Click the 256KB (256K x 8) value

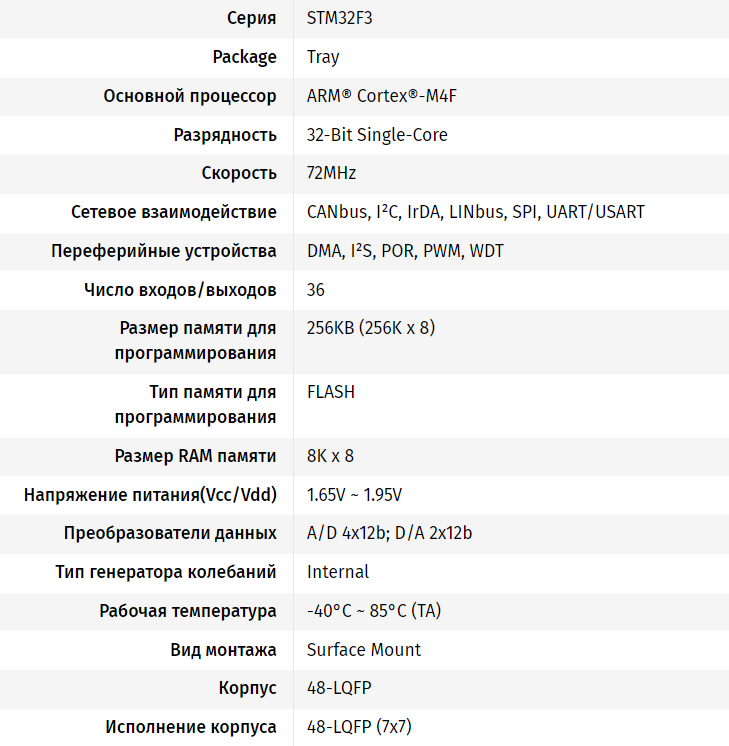pos(371,328)
